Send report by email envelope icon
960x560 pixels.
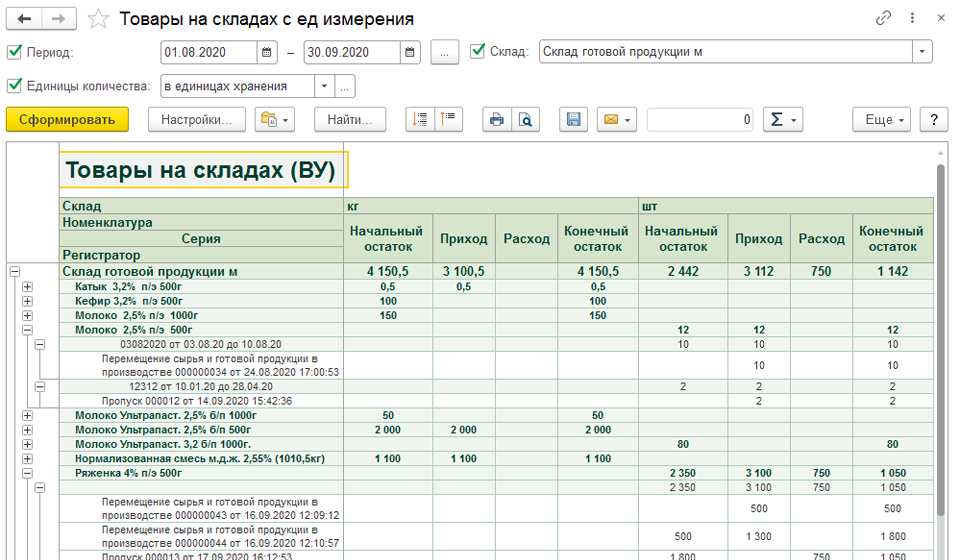click(x=617, y=119)
